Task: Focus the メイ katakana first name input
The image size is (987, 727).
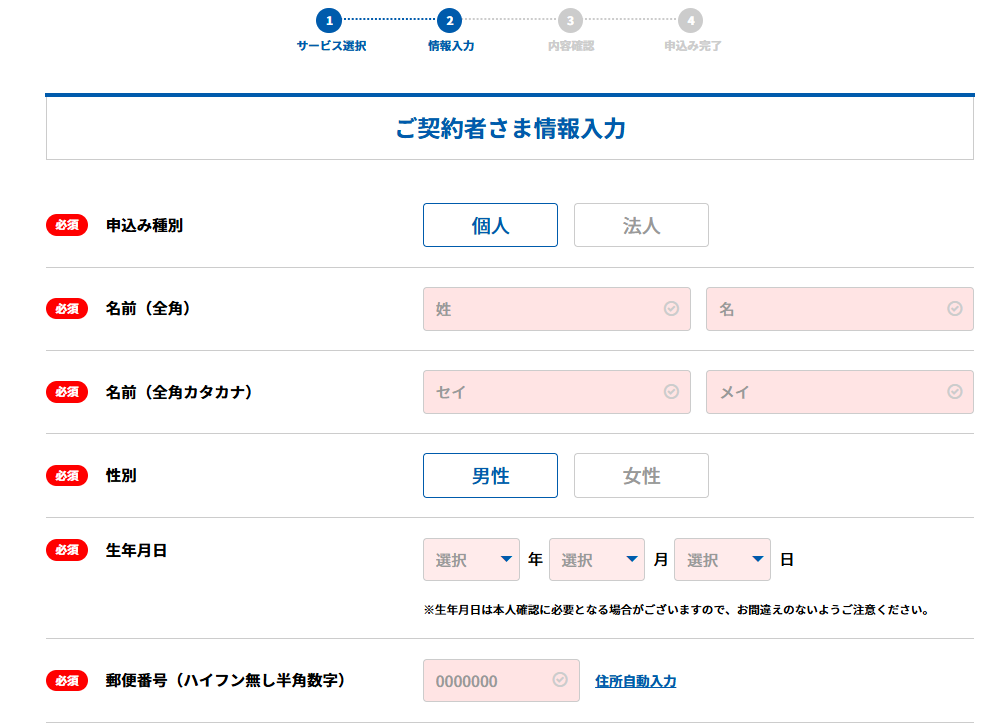Action: coord(828,392)
